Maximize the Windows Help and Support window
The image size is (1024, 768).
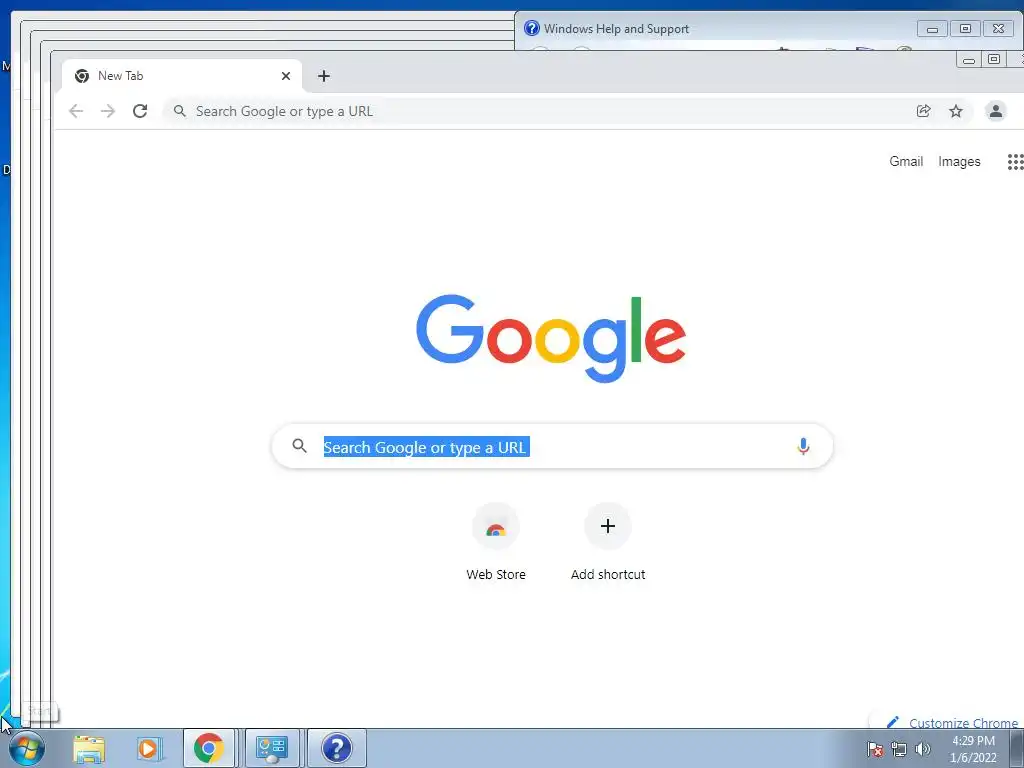(965, 29)
